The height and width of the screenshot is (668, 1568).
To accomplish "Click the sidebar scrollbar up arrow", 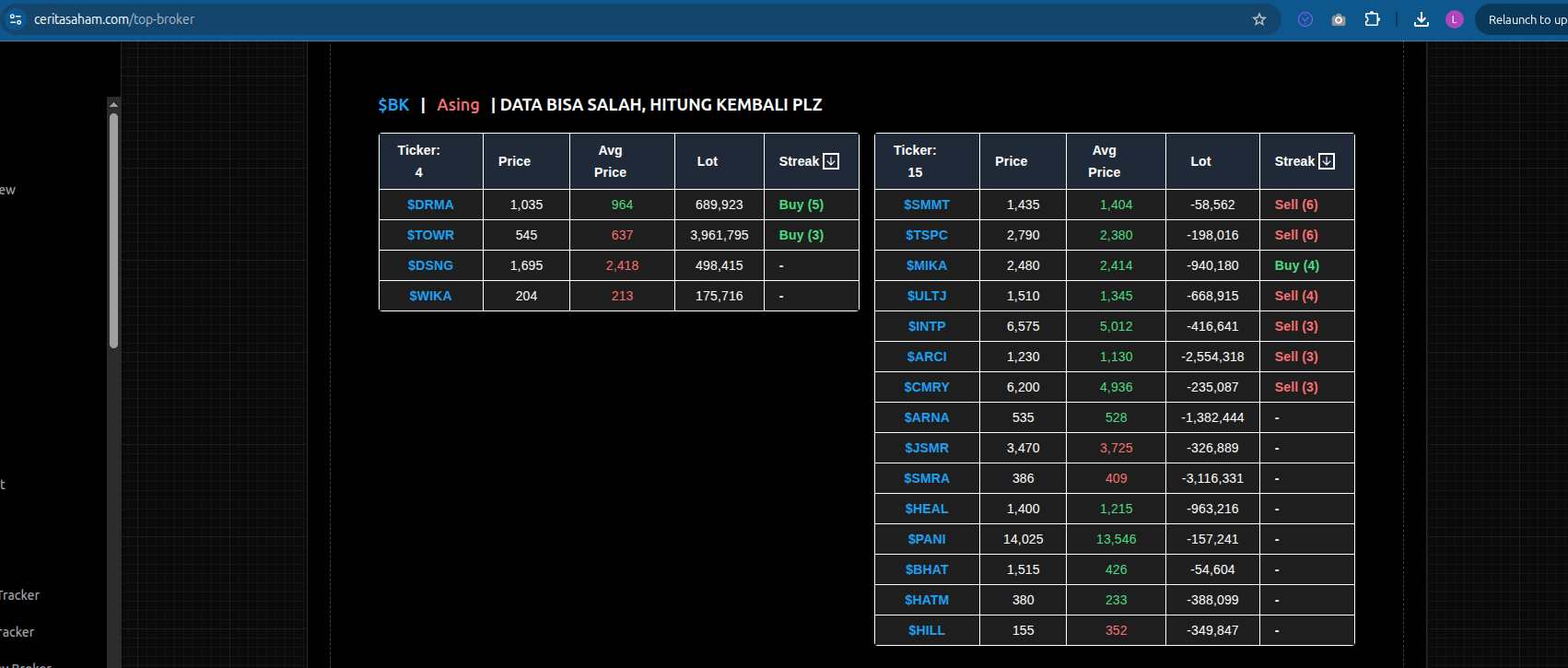I will pyautogui.click(x=113, y=104).
